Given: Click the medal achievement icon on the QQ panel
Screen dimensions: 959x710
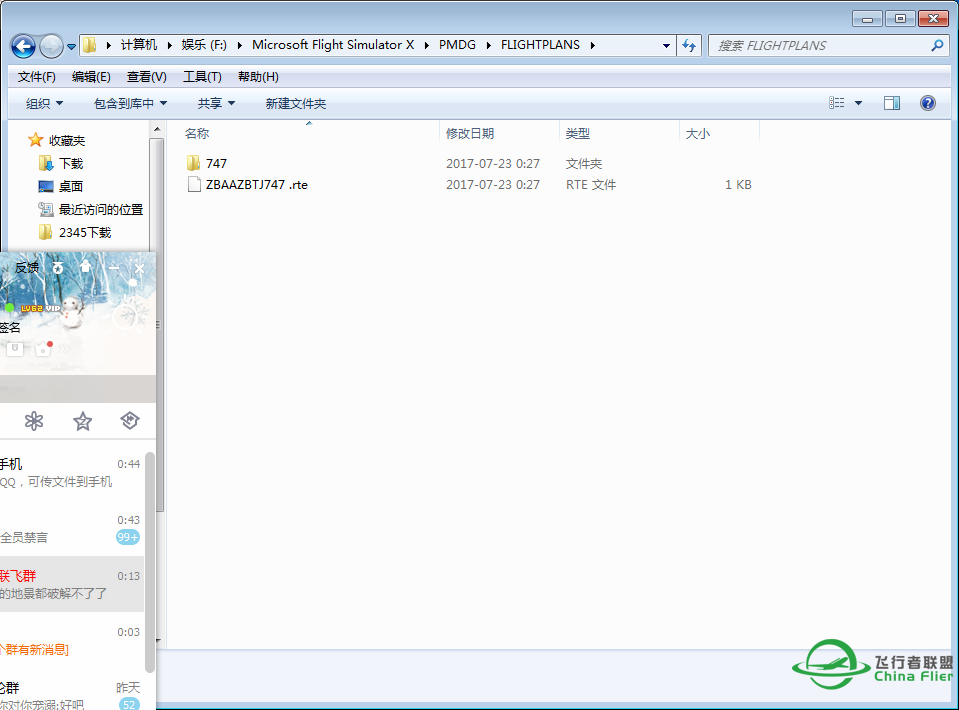Looking at the screenshot, I should point(57,268).
